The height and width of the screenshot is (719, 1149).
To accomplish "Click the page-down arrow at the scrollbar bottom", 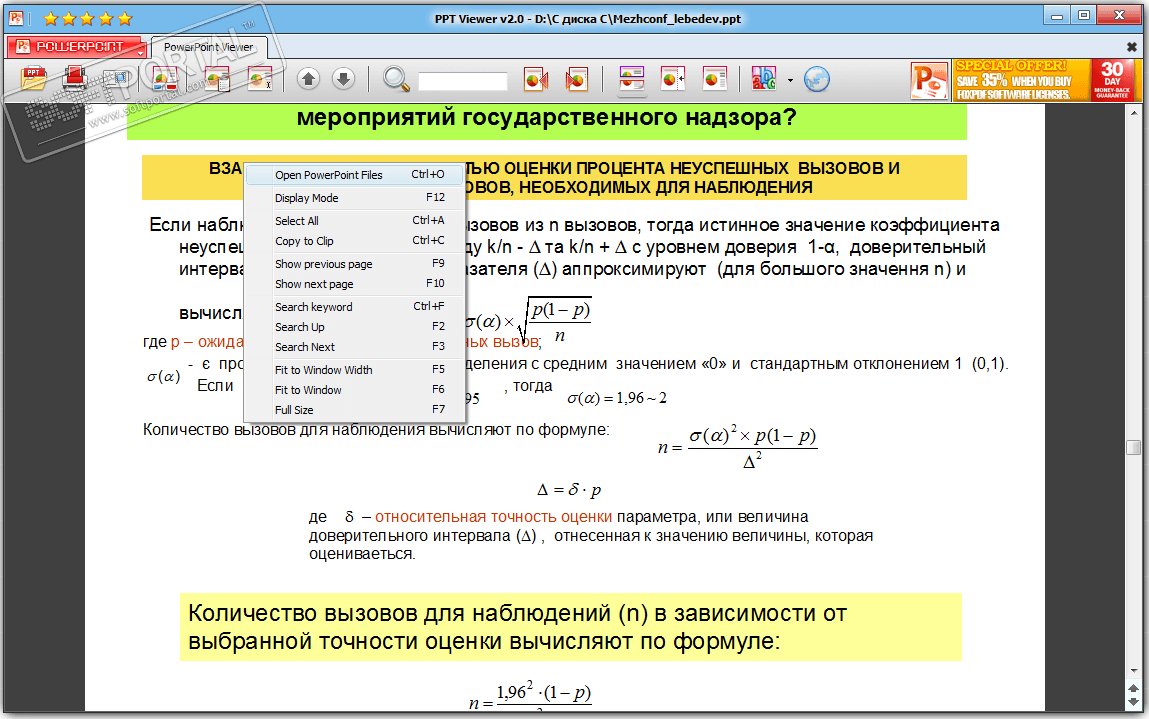I will pos(1134,701).
